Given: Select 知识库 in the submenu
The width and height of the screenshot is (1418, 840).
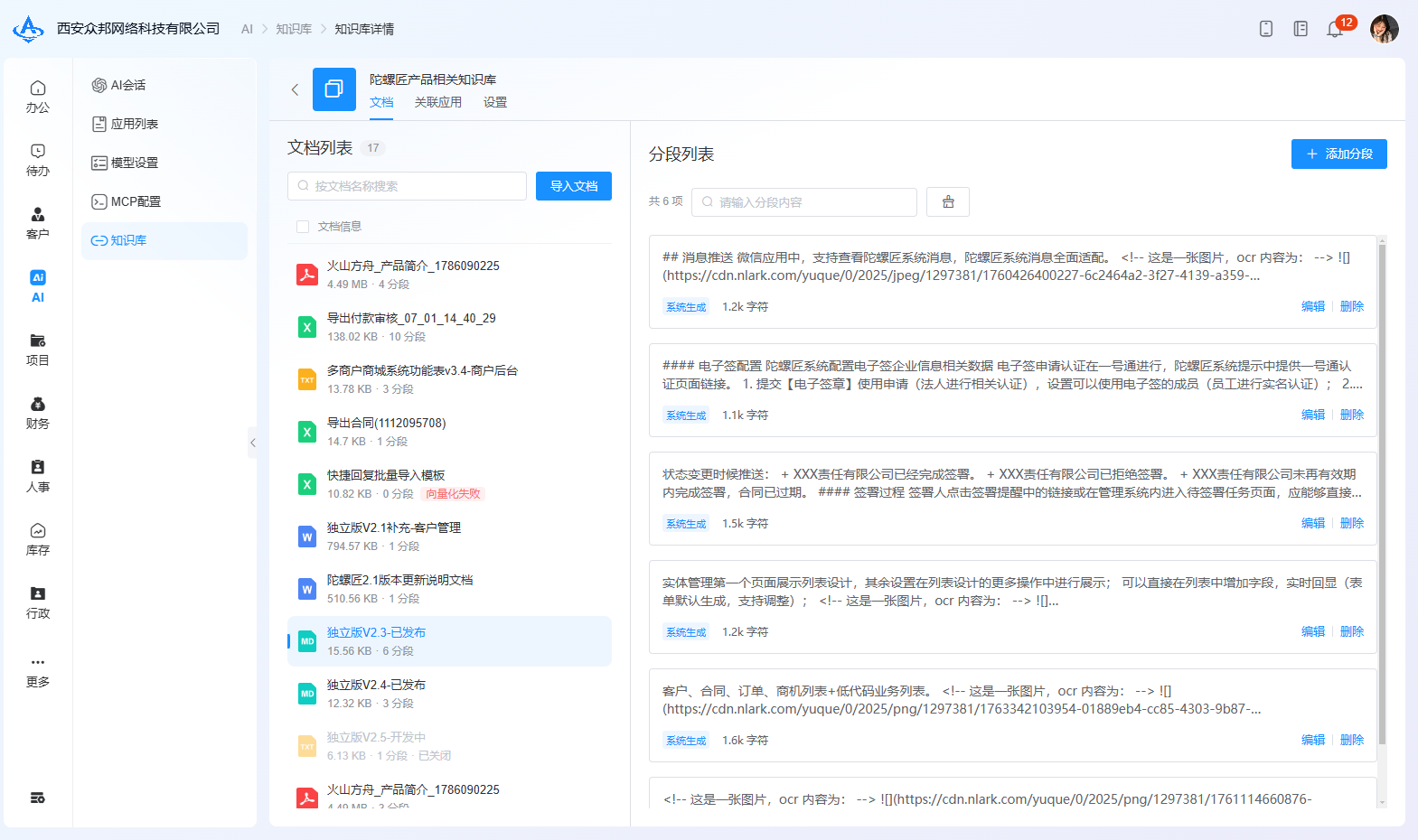Looking at the screenshot, I should [x=164, y=240].
